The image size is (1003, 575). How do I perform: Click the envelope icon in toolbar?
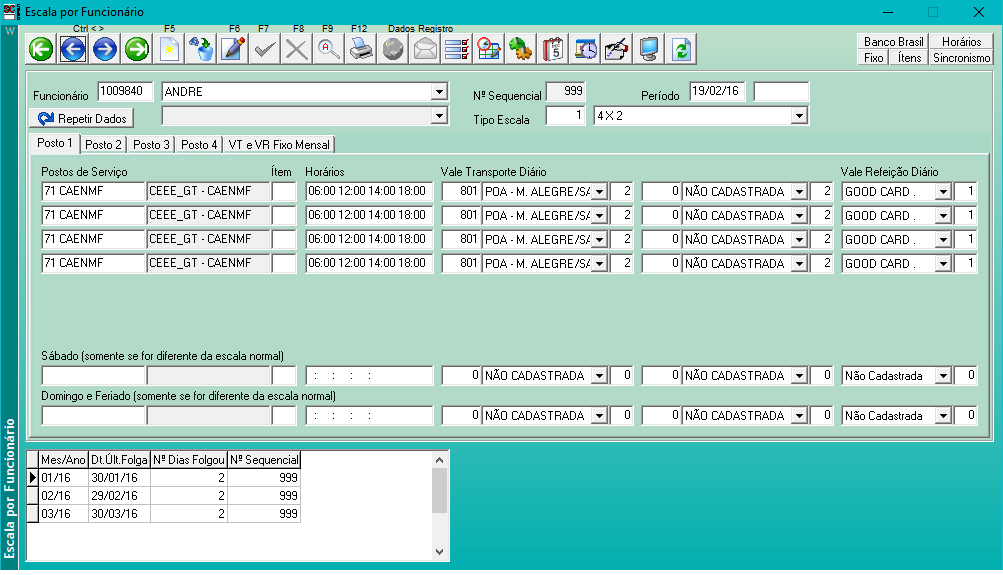pos(425,49)
